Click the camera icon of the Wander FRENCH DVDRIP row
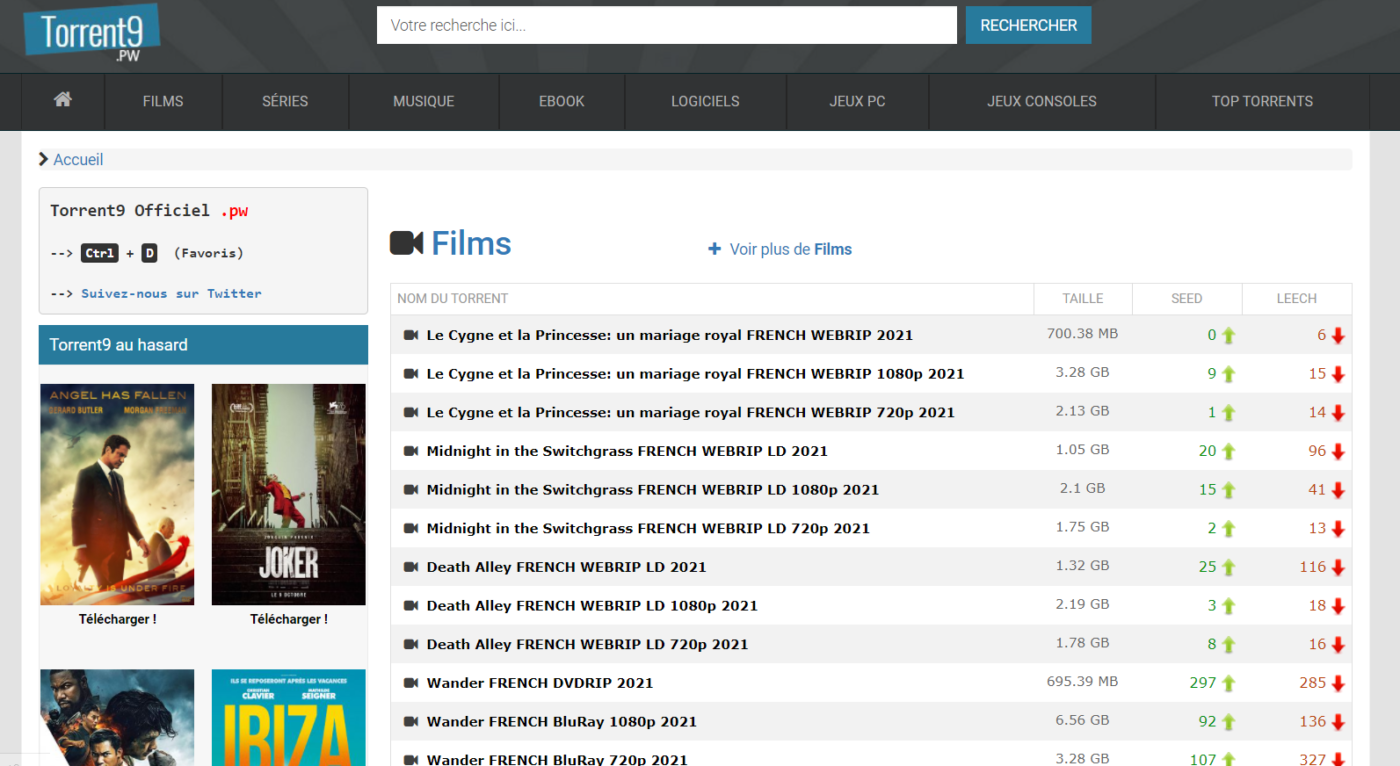This screenshot has width=1400, height=766. 410,683
